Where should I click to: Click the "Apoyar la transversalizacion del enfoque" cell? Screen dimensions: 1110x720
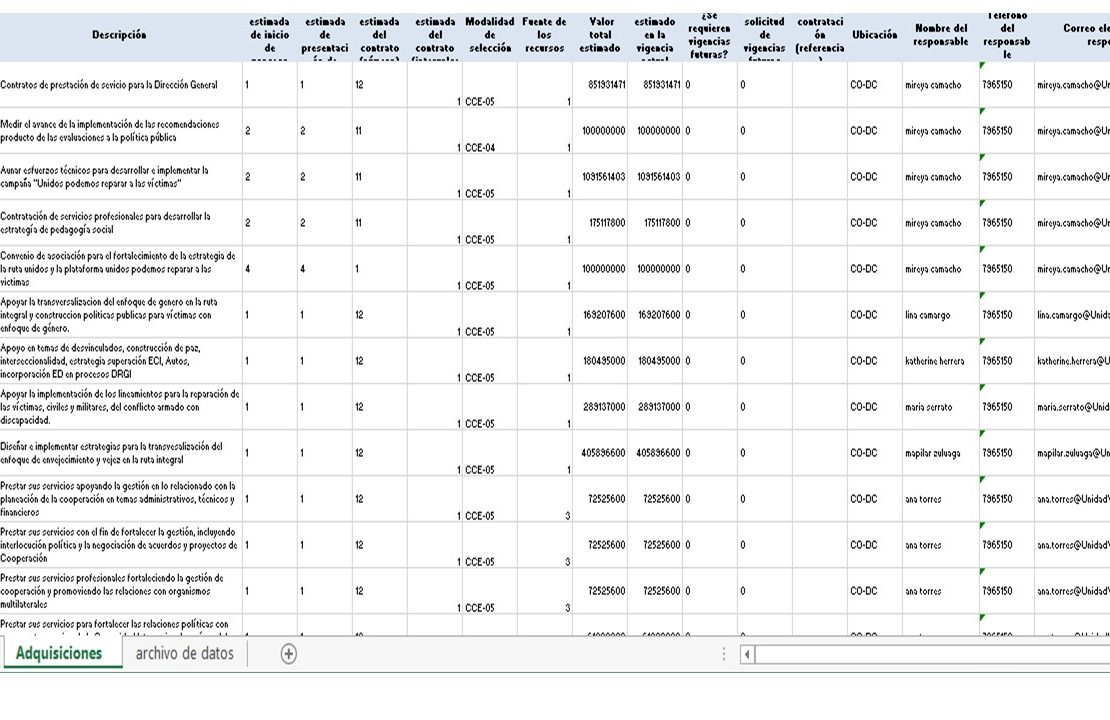(120, 315)
